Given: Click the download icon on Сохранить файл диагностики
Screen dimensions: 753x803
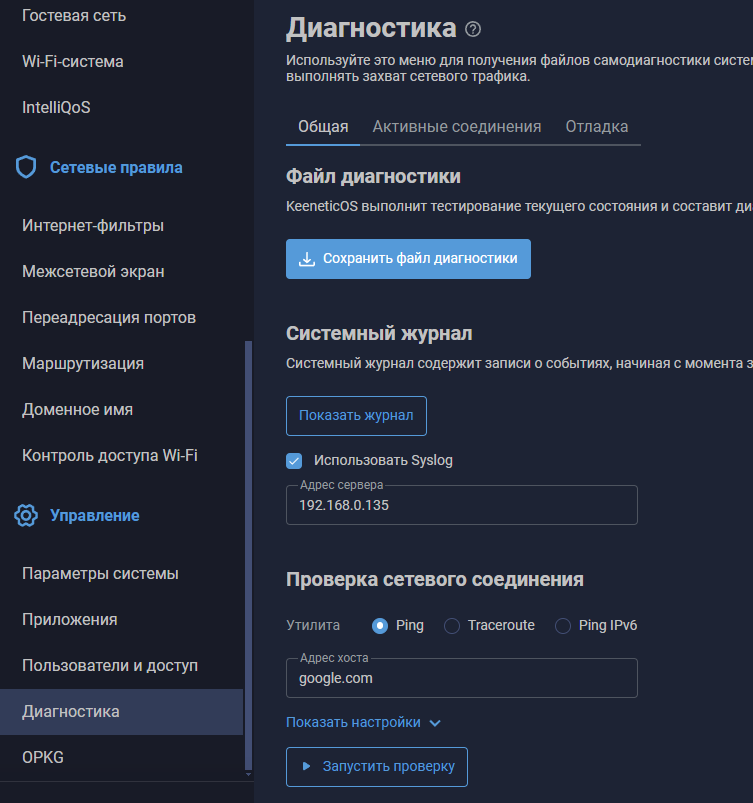Looking at the screenshot, I should point(306,258).
